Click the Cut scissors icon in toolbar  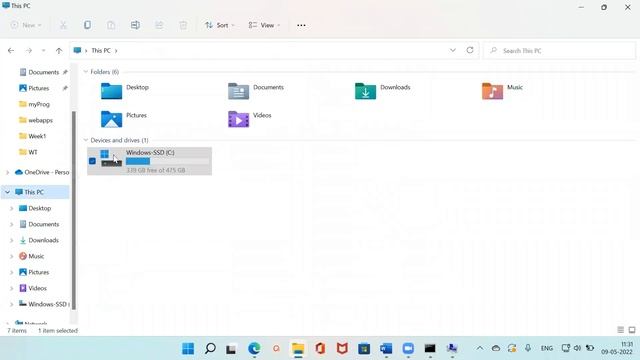(63, 25)
